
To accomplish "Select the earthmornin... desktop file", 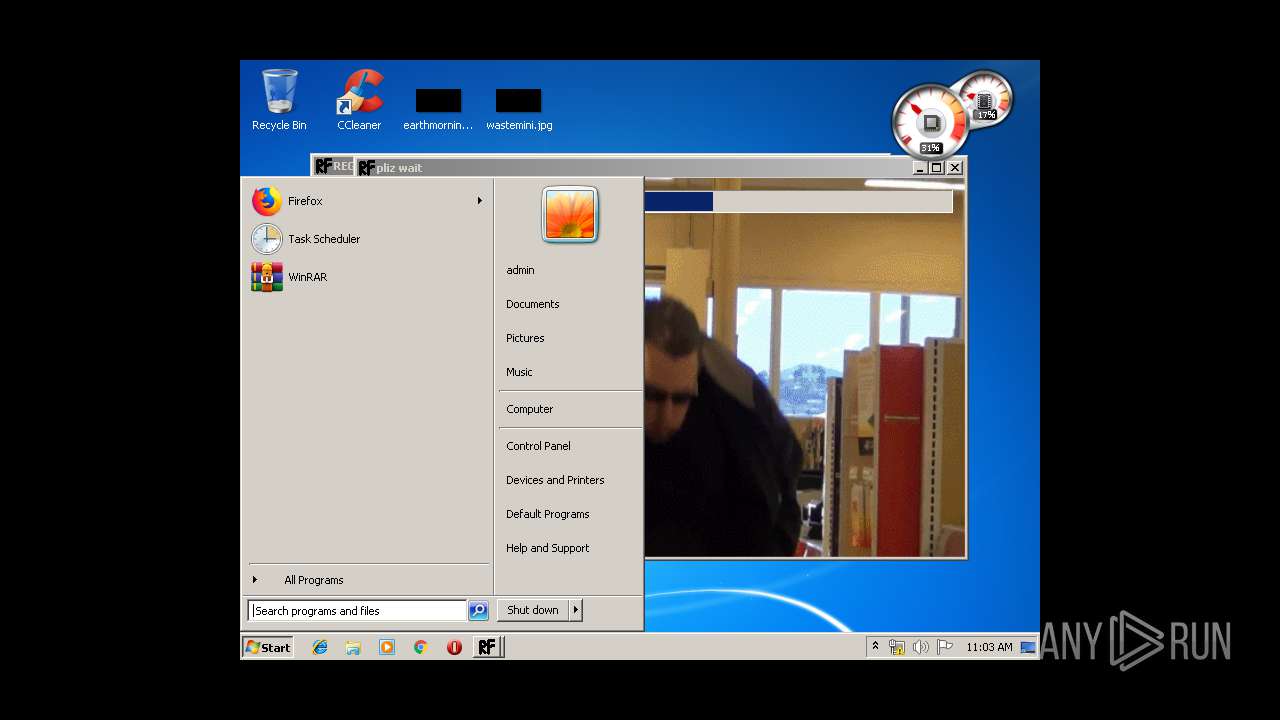I will point(438,110).
